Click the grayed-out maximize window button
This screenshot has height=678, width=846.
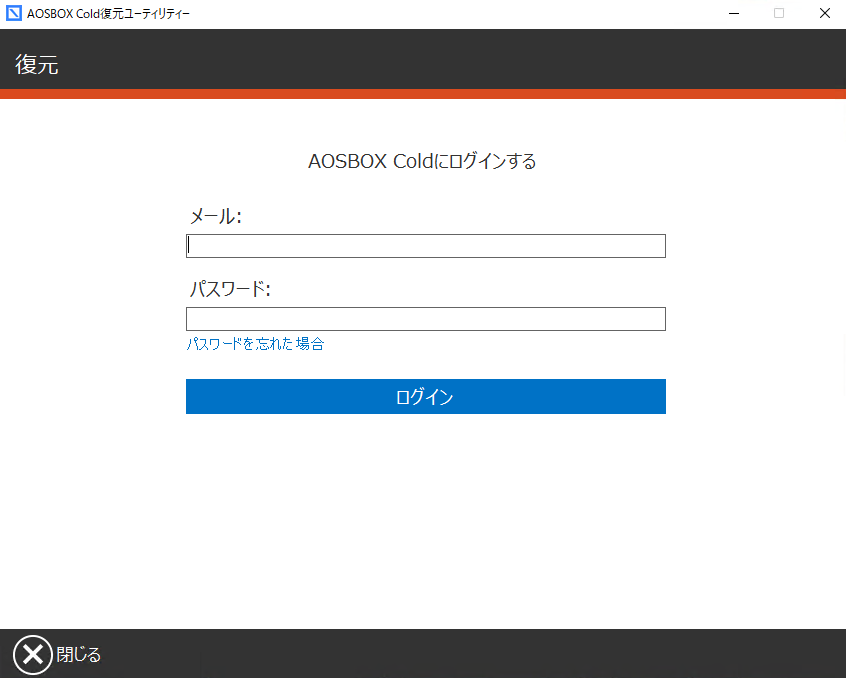click(x=779, y=14)
